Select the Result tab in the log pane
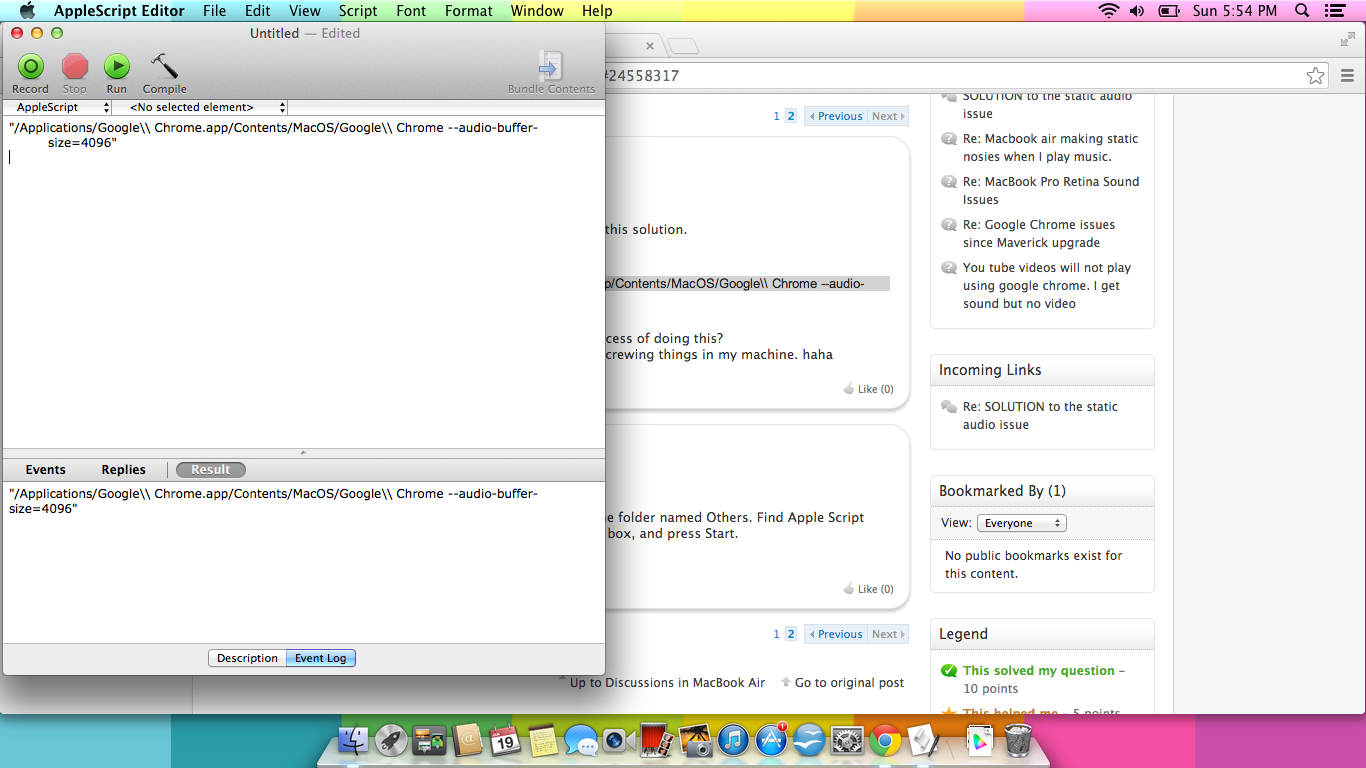1366x768 pixels. (210, 470)
